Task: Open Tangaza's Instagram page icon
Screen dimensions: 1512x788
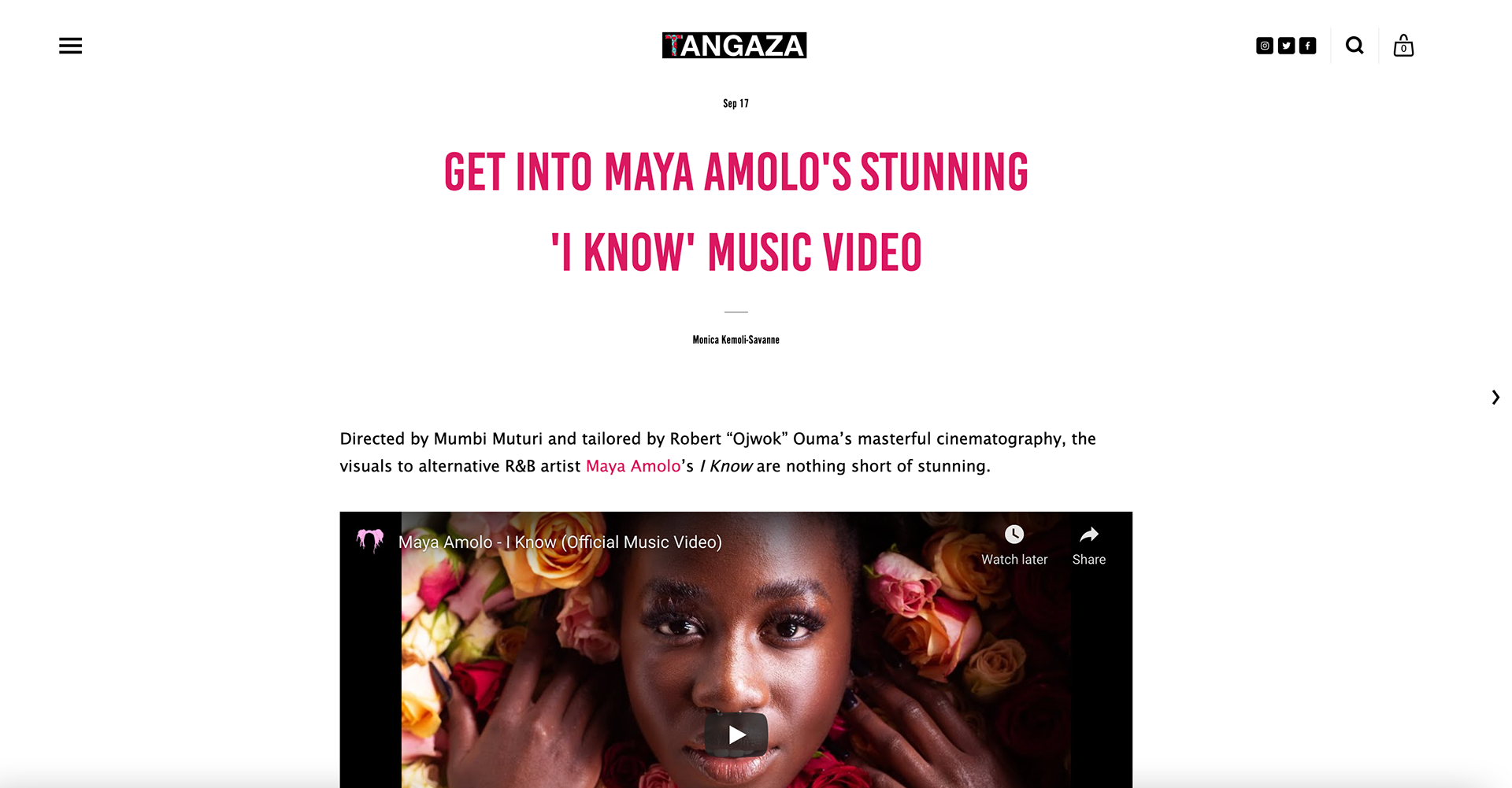Action: coord(1264,46)
